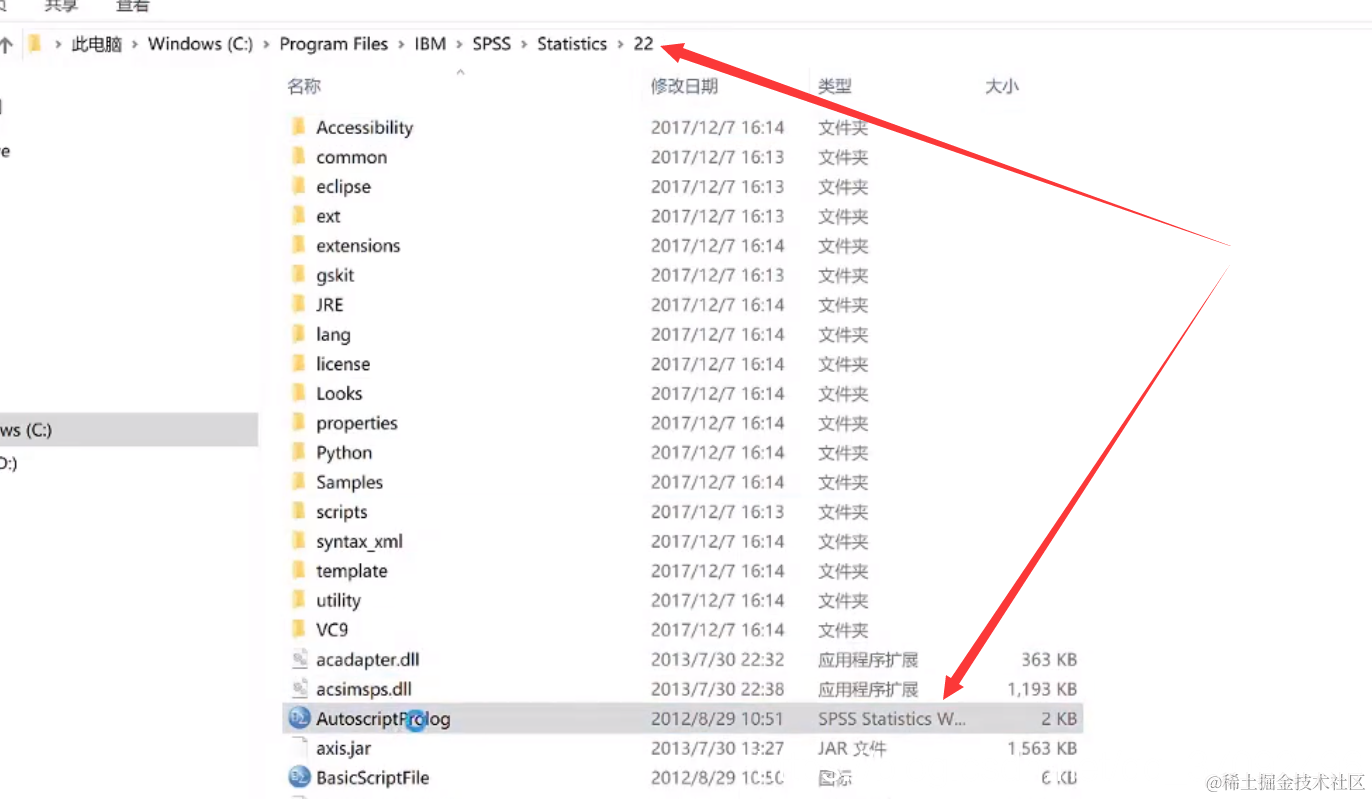1372x799 pixels.
Task: Sort by 名称 column header
Action: 304,86
